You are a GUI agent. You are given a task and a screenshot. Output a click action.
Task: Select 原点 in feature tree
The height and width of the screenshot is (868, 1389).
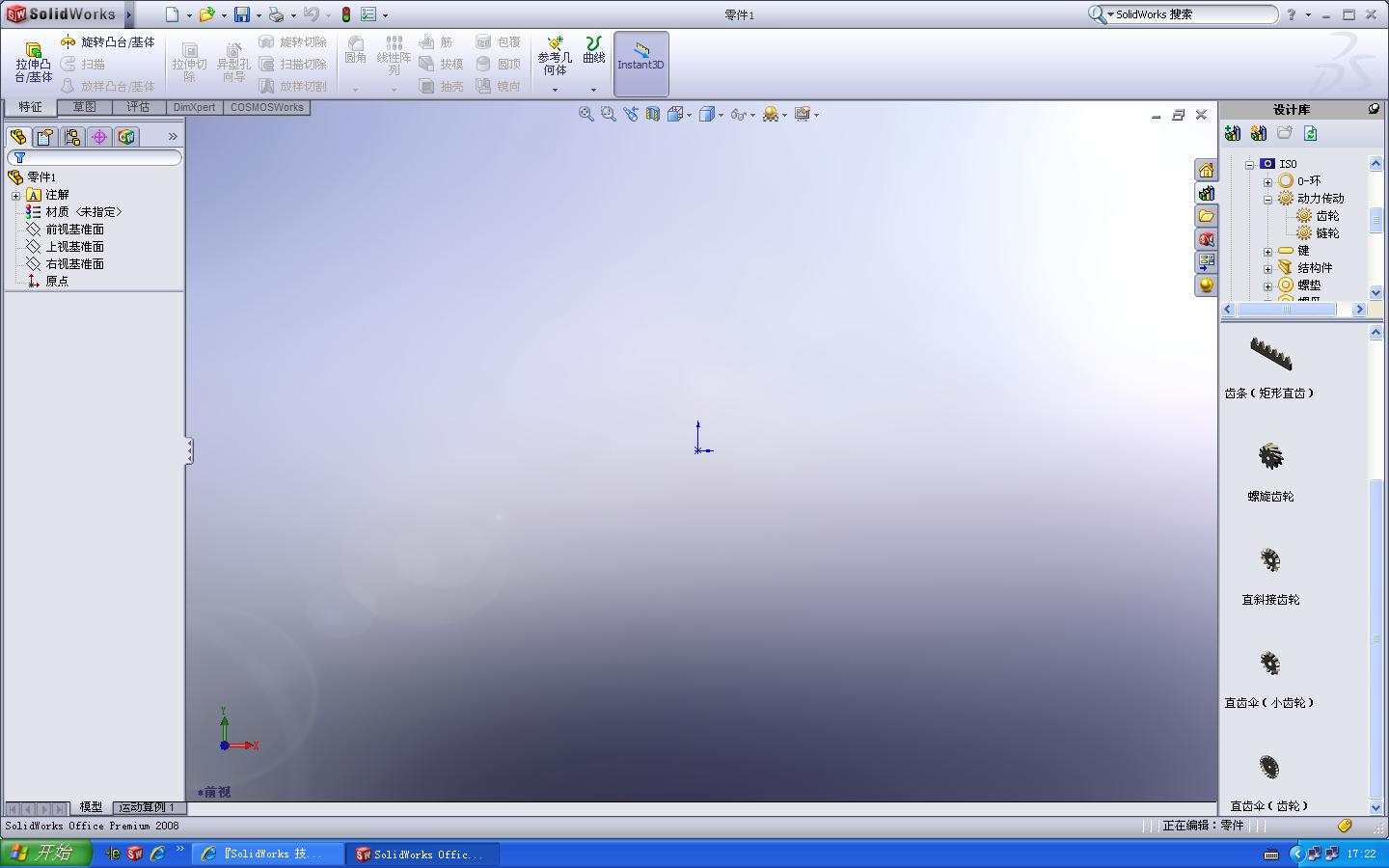tap(57, 282)
